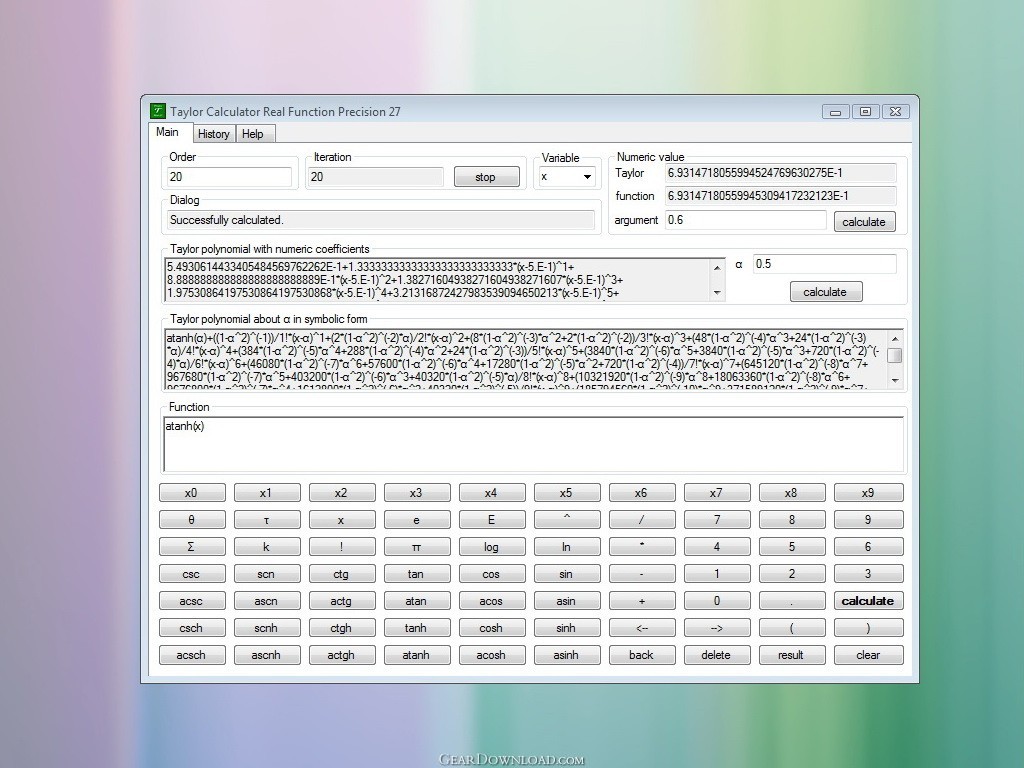Screen dimensions: 1024x768
Task: Click the minus key
Action: coord(642,575)
